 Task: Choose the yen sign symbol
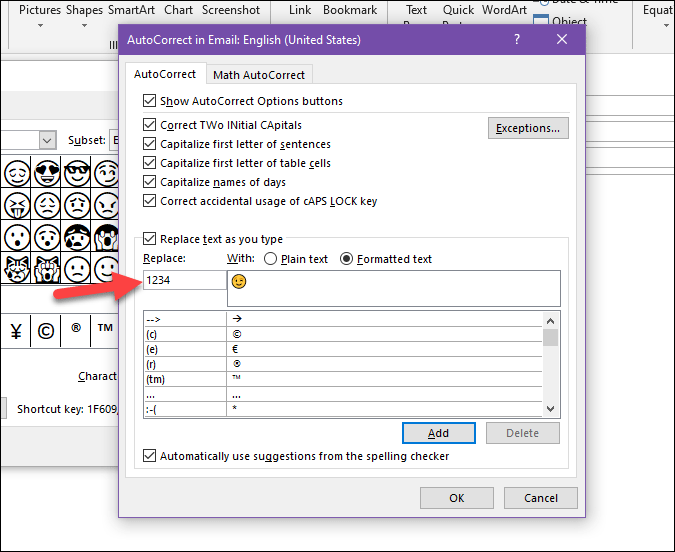17,329
